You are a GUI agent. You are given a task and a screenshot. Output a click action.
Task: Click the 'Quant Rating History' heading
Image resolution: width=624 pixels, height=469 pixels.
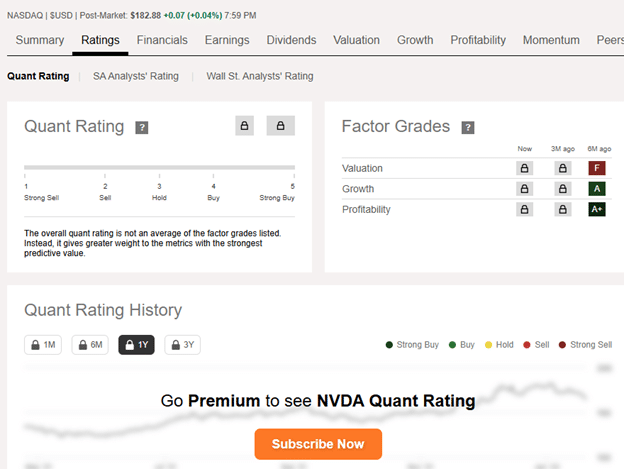coord(103,310)
